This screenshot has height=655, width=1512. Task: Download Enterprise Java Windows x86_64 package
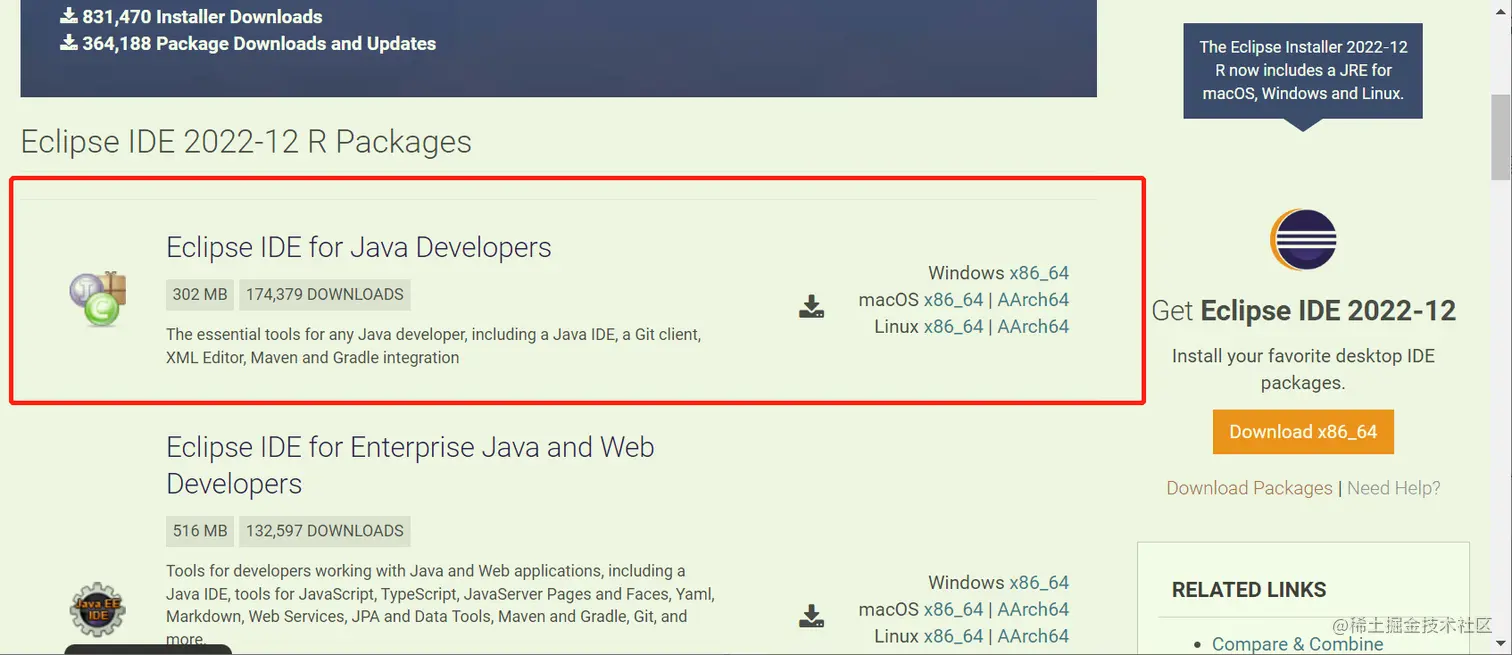coord(1039,583)
